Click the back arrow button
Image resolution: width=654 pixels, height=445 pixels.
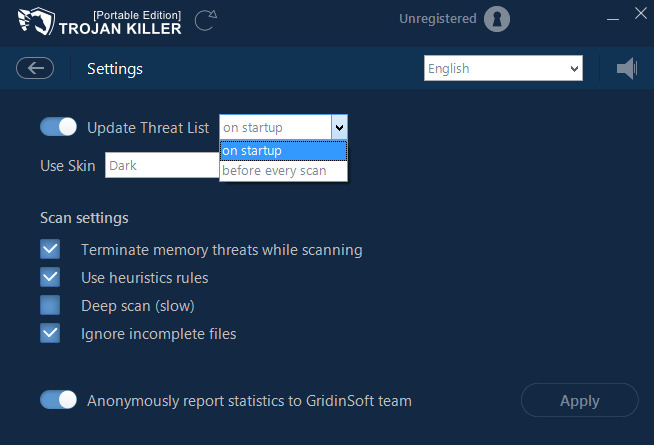click(x=35, y=68)
